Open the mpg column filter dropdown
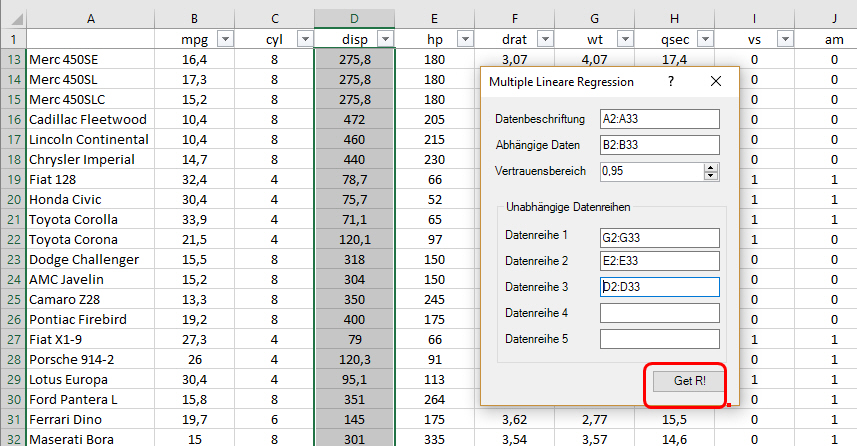The width and height of the screenshot is (857, 446). point(224,39)
